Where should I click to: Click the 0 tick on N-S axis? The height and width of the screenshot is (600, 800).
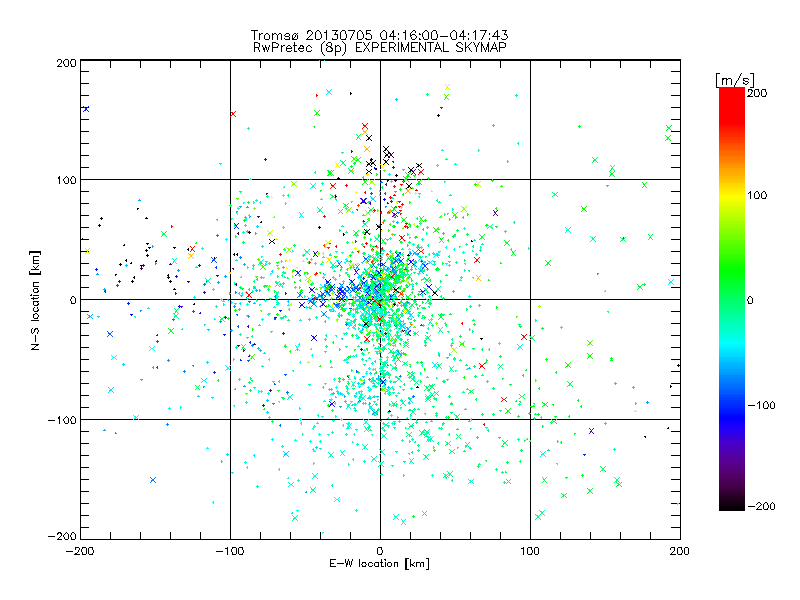(73, 300)
